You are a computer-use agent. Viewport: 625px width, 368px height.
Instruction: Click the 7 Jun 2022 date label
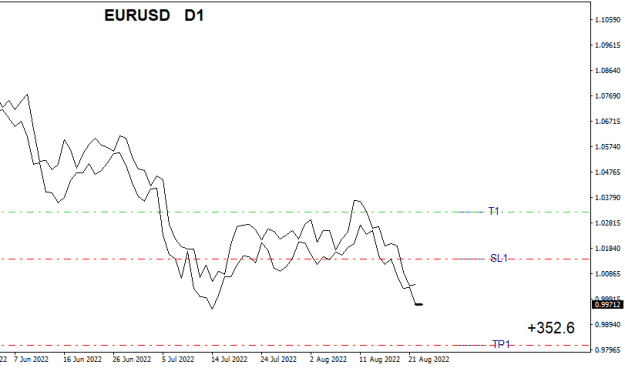pyautogui.click(x=31, y=359)
